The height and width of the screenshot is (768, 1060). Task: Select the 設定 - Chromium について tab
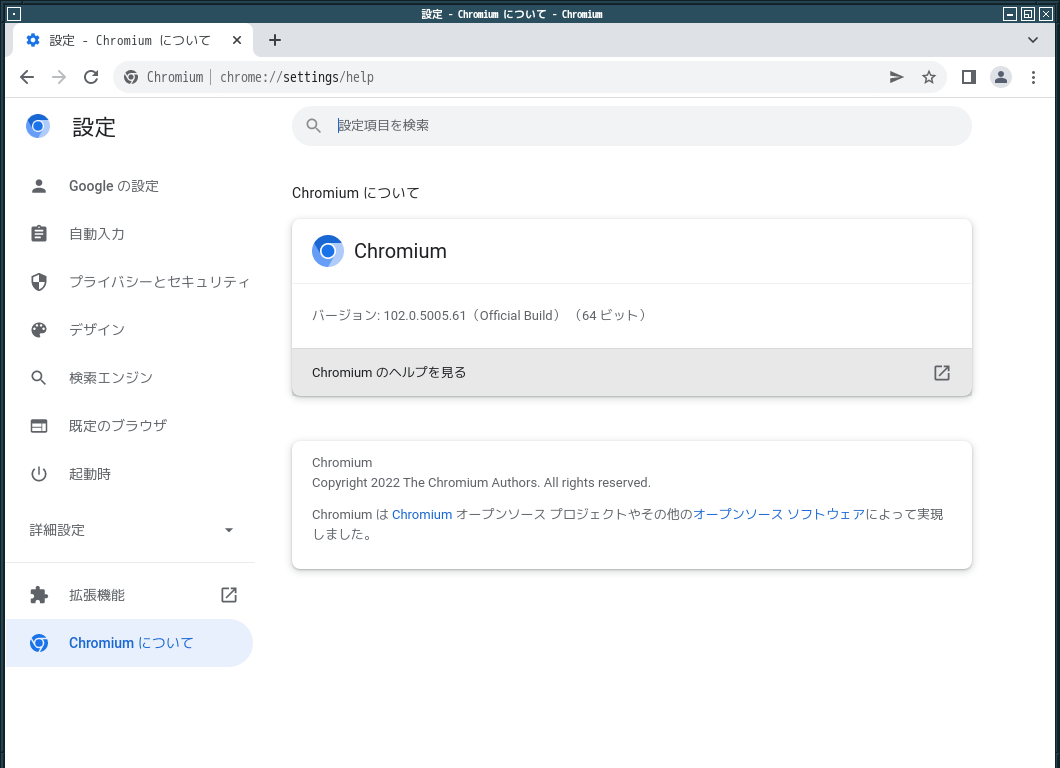click(133, 40)
